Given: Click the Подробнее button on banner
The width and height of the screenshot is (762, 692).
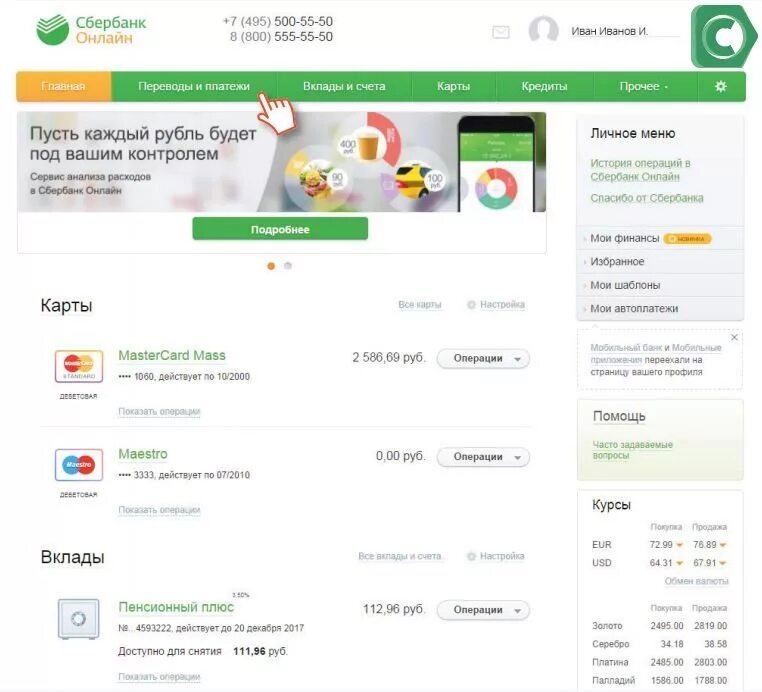Looking at the screenshot, I should [280, 229].
